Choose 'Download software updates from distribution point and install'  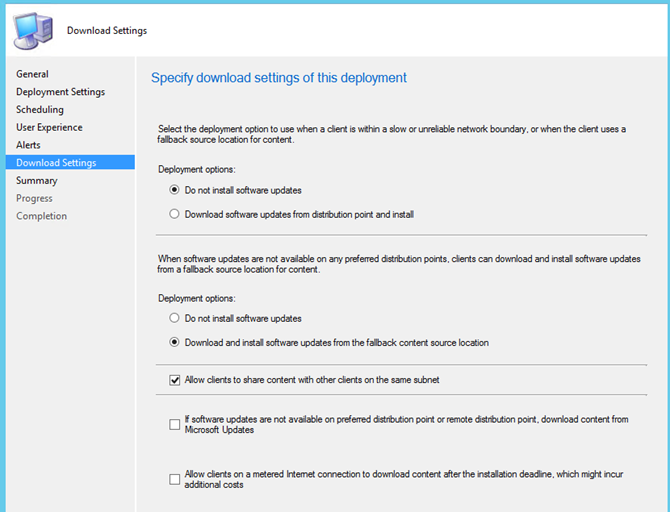click(174, 214)
